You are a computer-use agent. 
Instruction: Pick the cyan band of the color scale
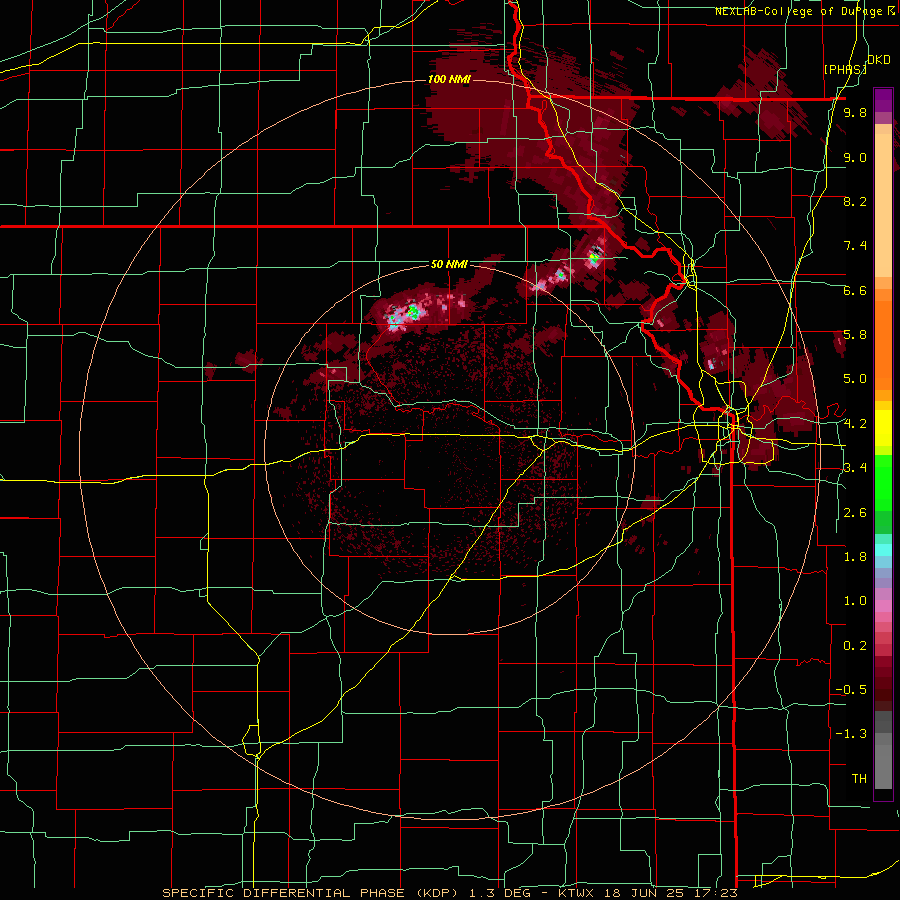point(883,550)
